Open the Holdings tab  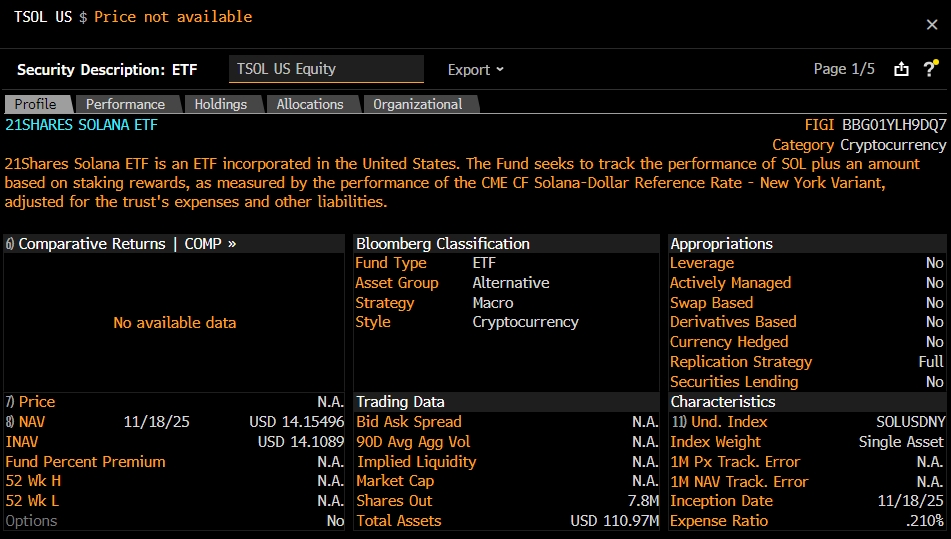[220, 104]
